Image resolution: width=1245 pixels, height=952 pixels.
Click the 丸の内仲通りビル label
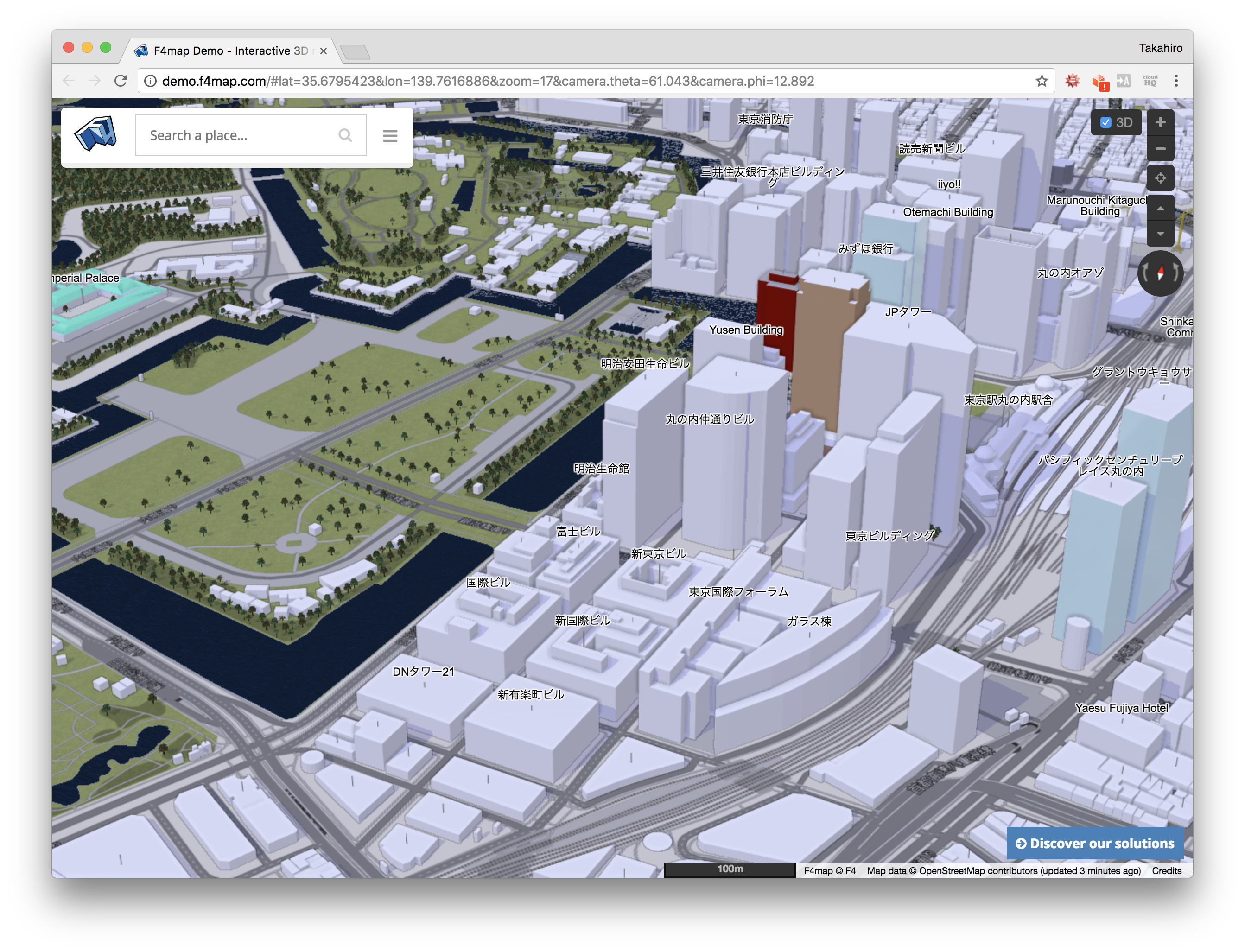coord(710,419)
